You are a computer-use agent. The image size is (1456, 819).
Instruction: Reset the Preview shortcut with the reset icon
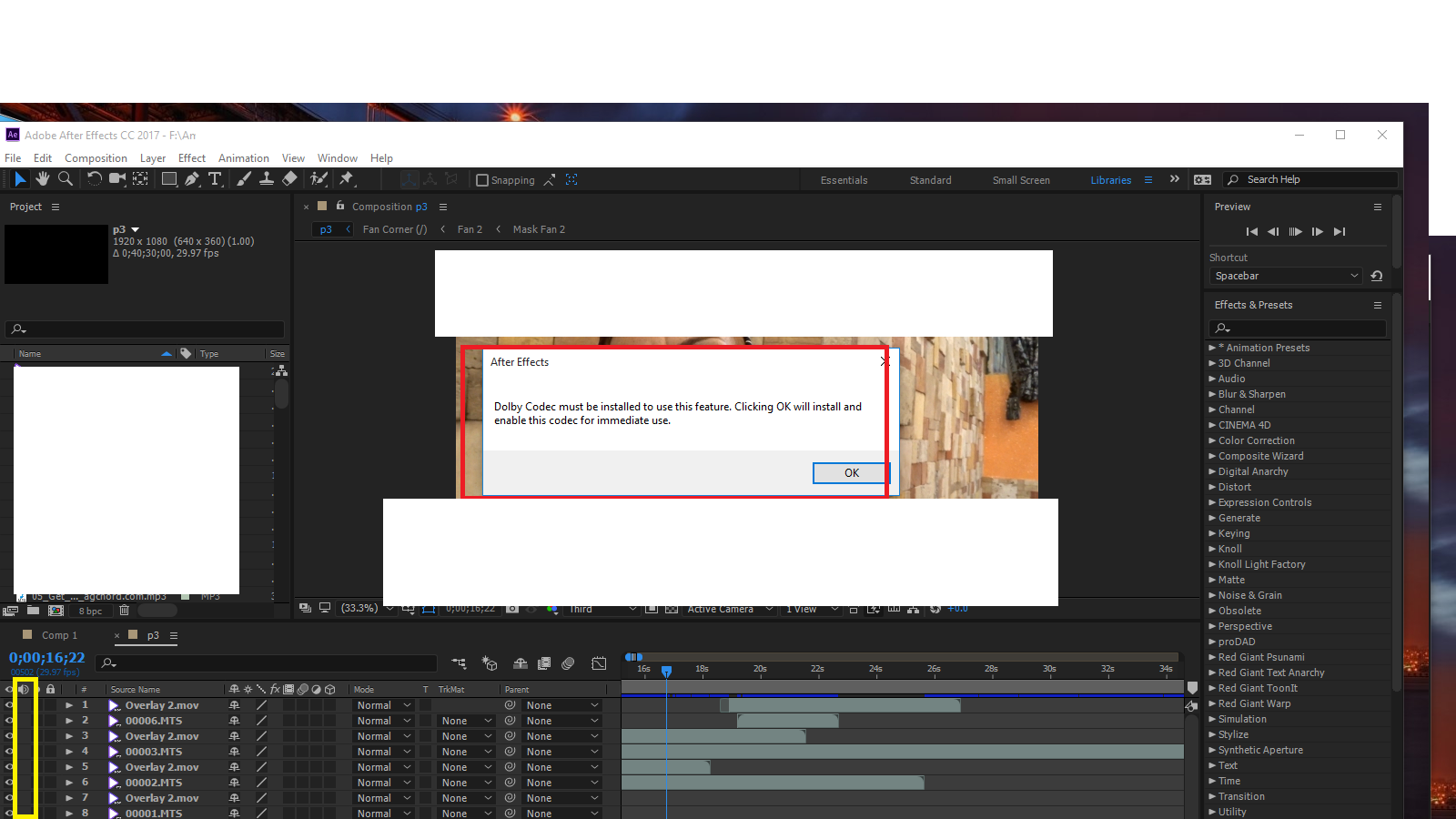pyautogui.click(x=1377, y=276)
